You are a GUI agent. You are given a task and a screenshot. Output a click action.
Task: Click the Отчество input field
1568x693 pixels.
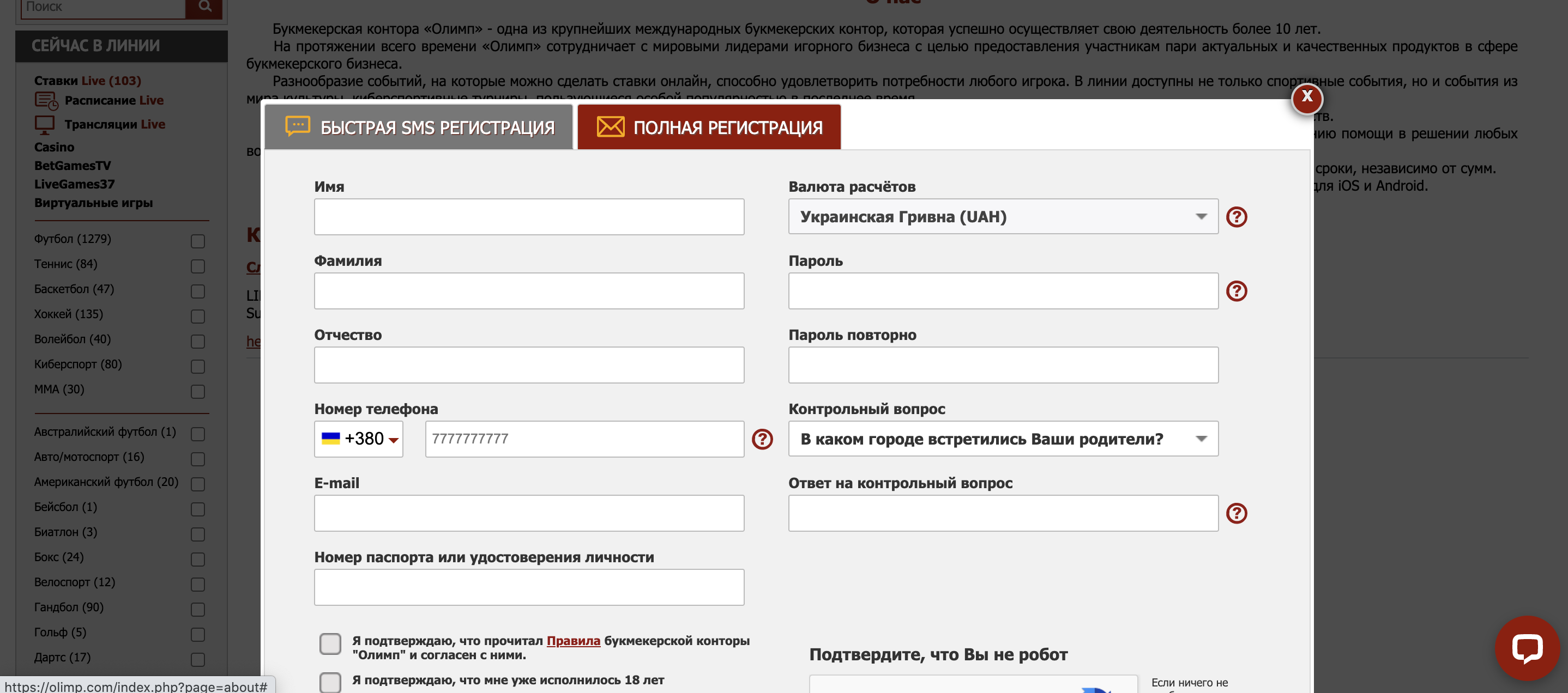click(529, 365)
